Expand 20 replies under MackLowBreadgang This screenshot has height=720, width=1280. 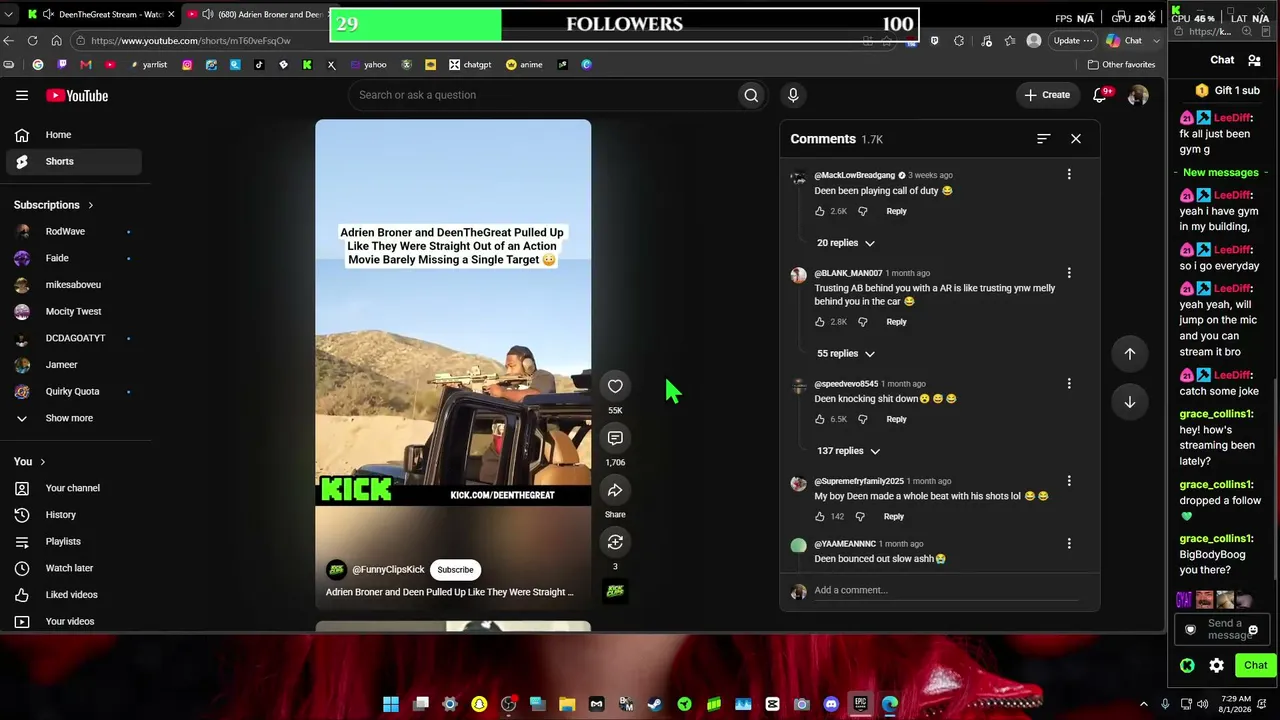pos(846,243)
